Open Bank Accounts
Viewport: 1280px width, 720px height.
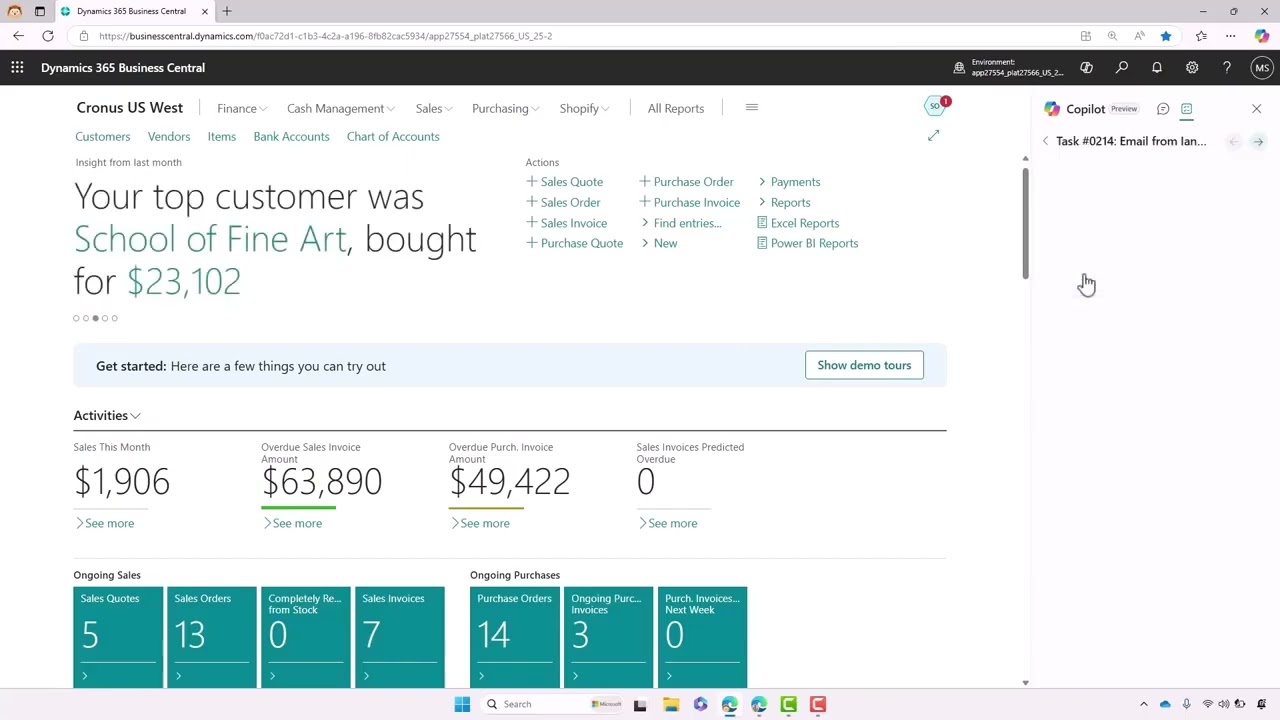291,136
